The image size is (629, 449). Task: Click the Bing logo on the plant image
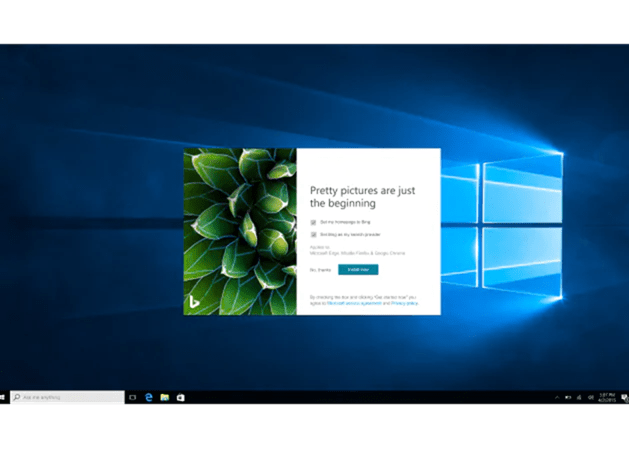194,302
